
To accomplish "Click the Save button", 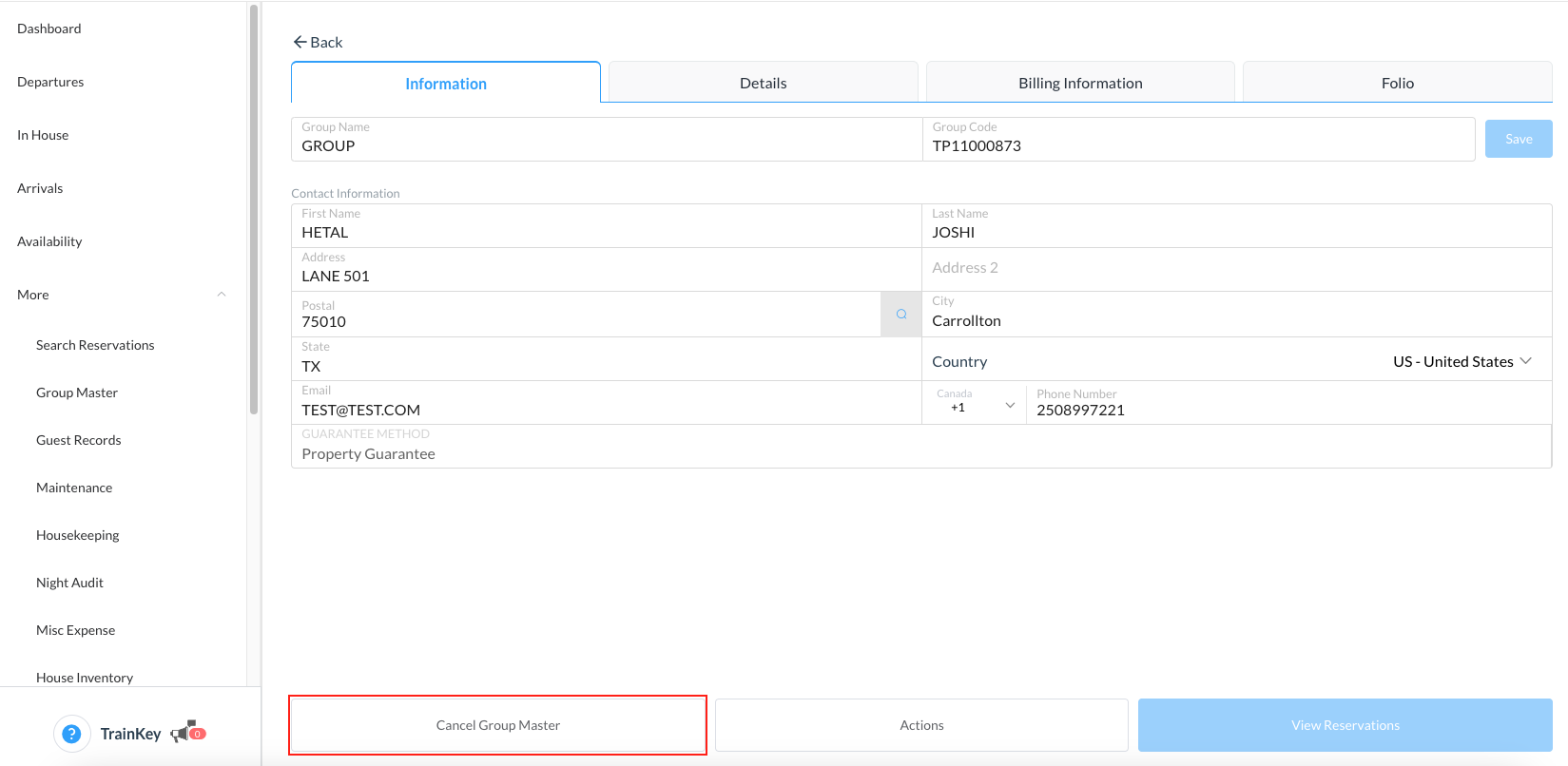I will (x=1518, y=139).
